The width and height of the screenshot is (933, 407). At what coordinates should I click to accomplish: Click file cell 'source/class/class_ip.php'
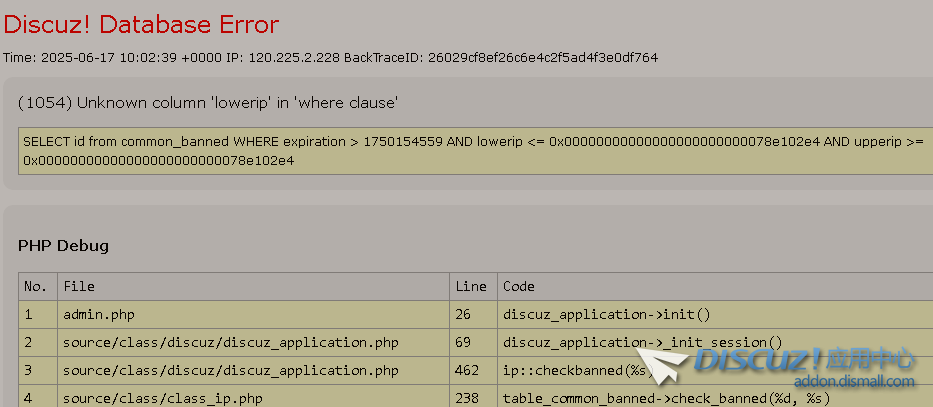click(x=253, y=396)
